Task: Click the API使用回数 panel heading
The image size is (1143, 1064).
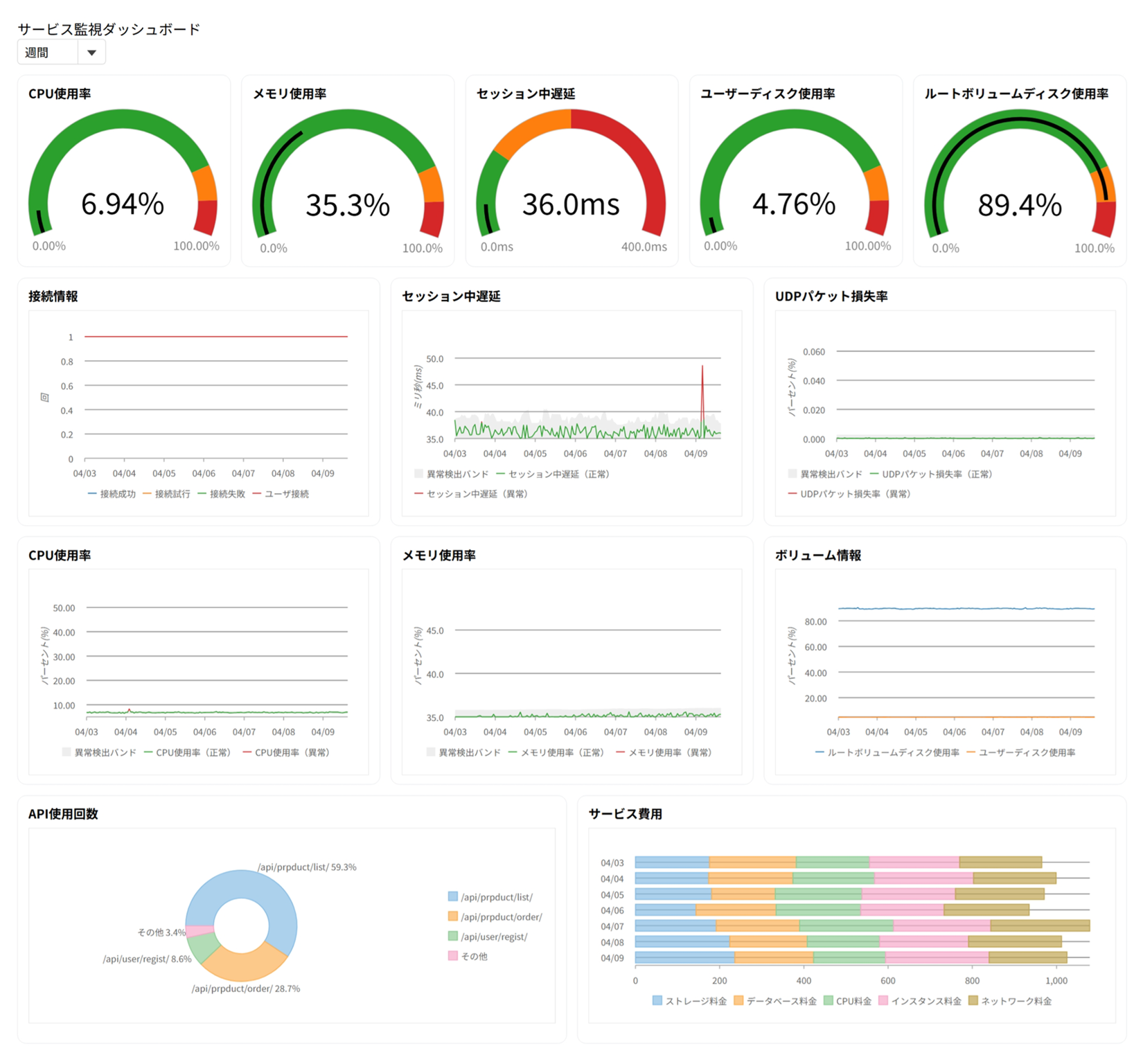Action: (x=63, y=814)
